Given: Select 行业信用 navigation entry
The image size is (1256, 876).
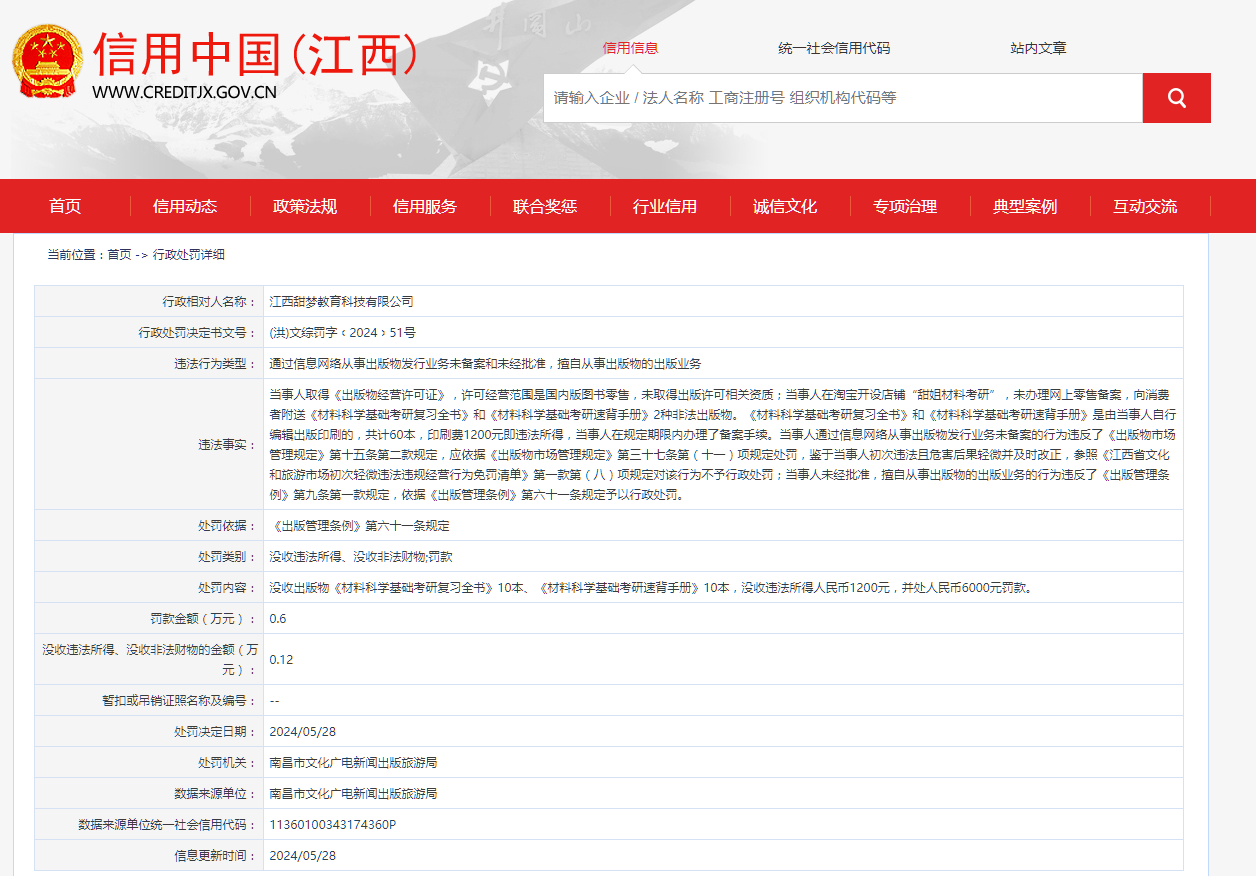Looking at the screenshot, I should (x=667, y=206).
